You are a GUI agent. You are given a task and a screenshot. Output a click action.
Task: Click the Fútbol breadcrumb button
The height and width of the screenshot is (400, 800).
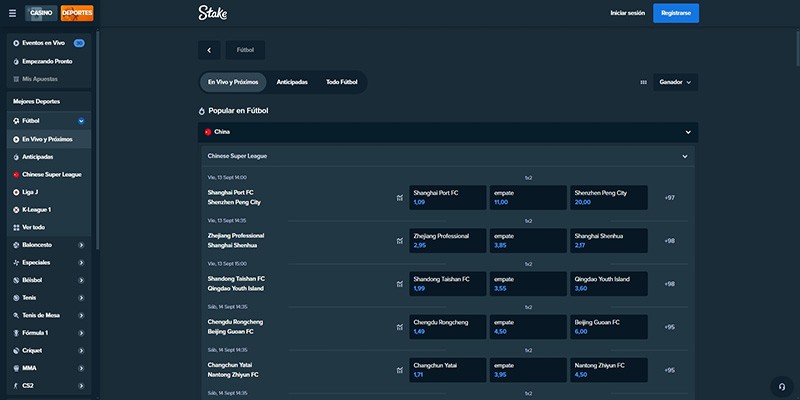245,50
